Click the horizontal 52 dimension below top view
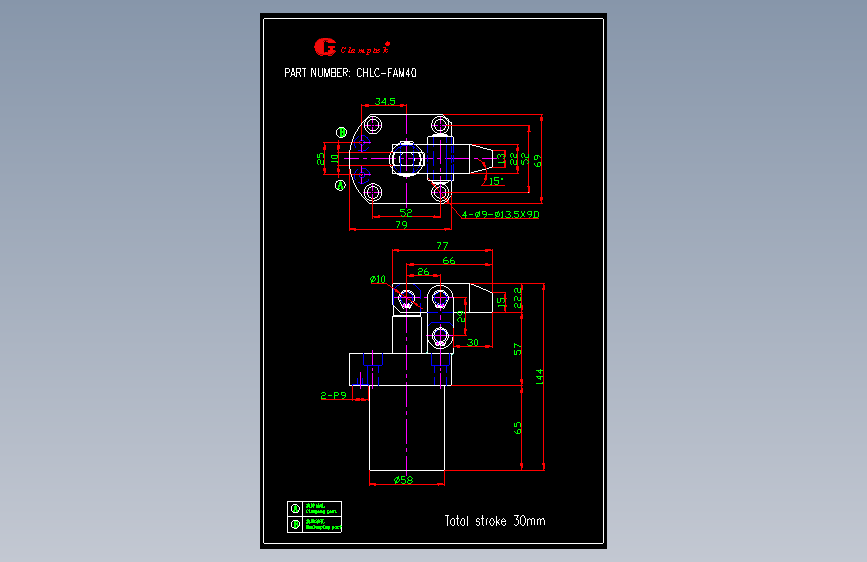Viewport: 867px width, 562px height. (406, 212)
